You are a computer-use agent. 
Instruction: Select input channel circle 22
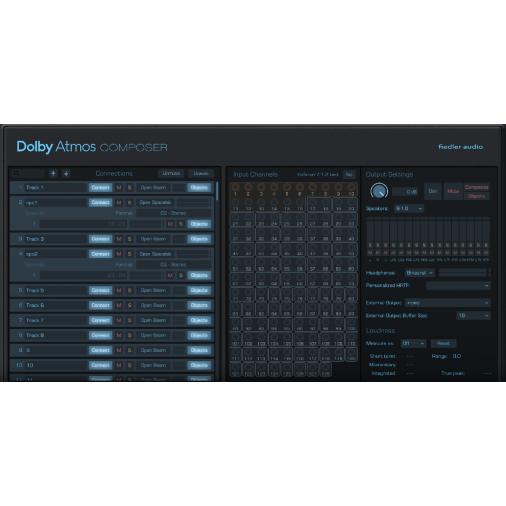click(x=248, y=217)
